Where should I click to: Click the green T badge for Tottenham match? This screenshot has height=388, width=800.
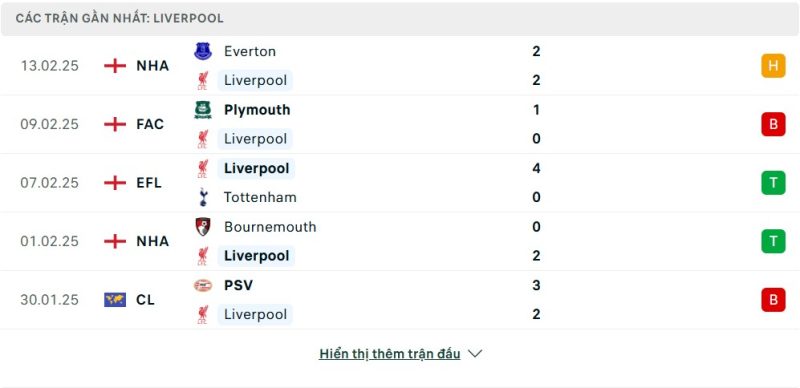click(773, 183)
